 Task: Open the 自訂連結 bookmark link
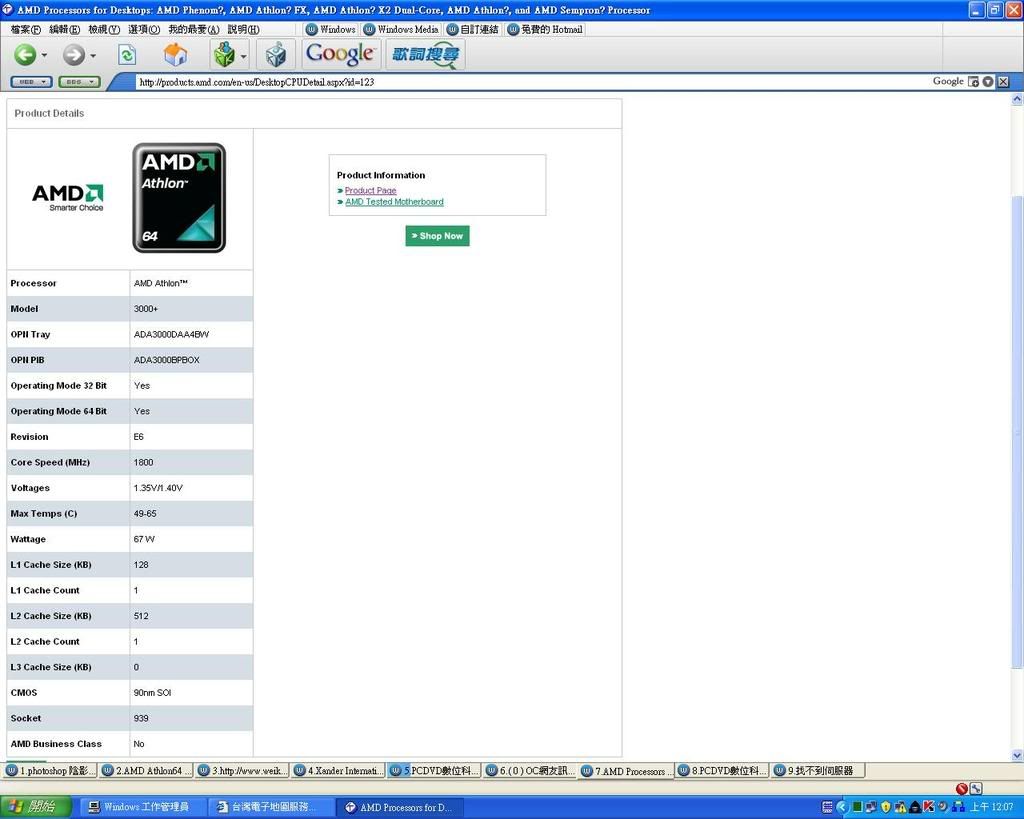pos(473,29)
